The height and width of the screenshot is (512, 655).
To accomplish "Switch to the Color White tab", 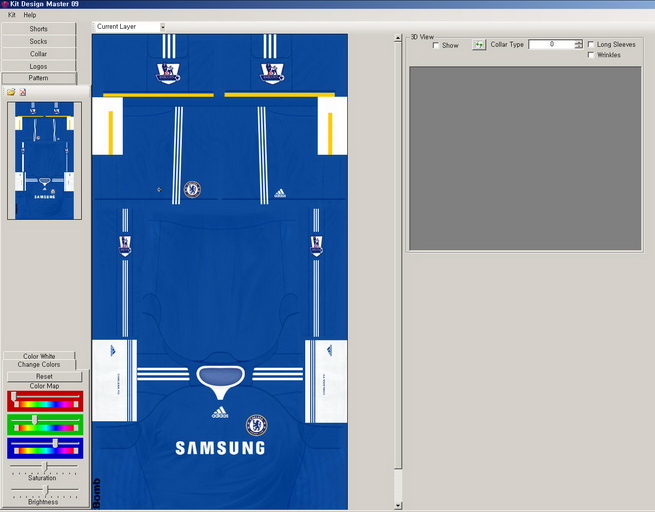I will [39, 356].
